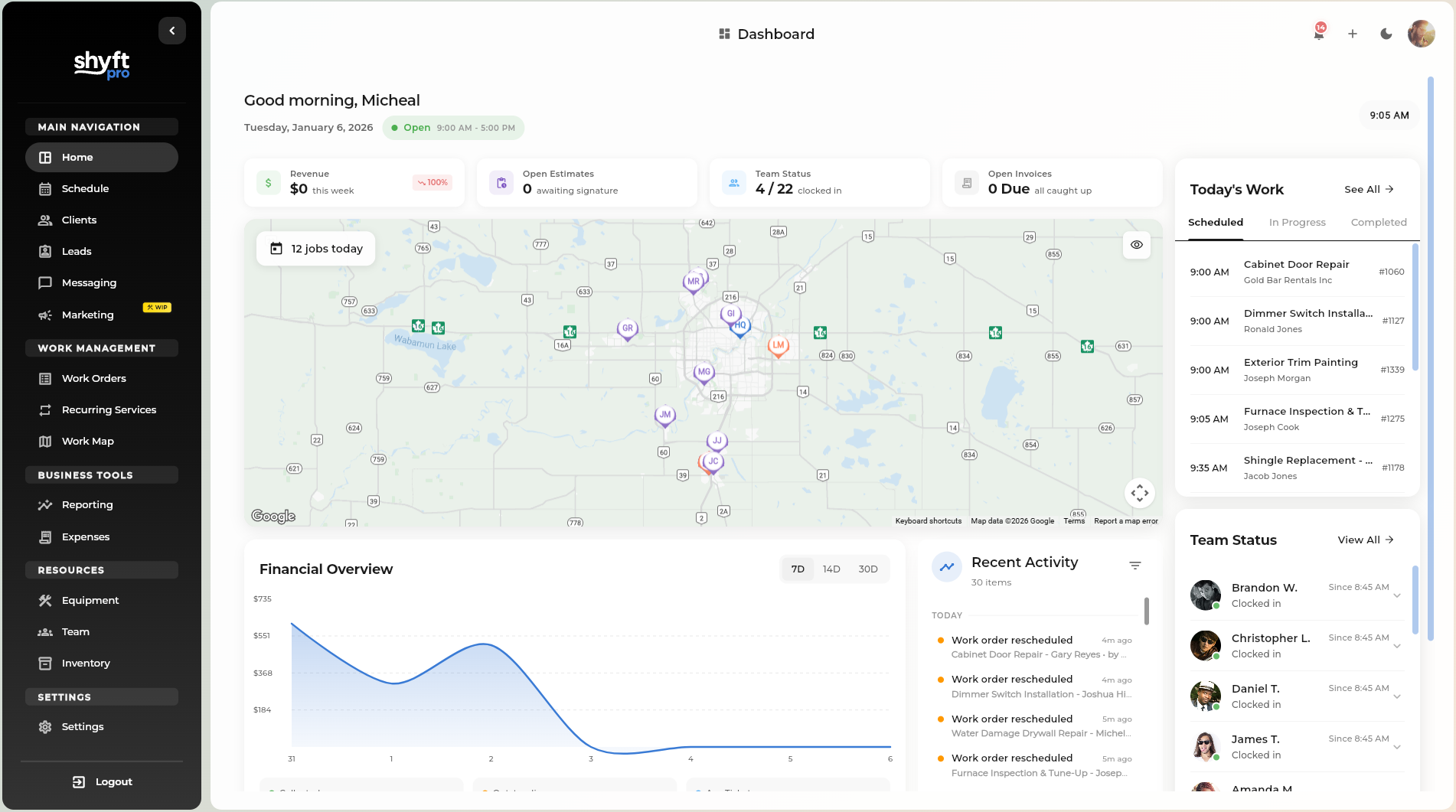1456x812 pixels.
Task: Select the Reporting sidebar icon
Action: coord(46,504)
